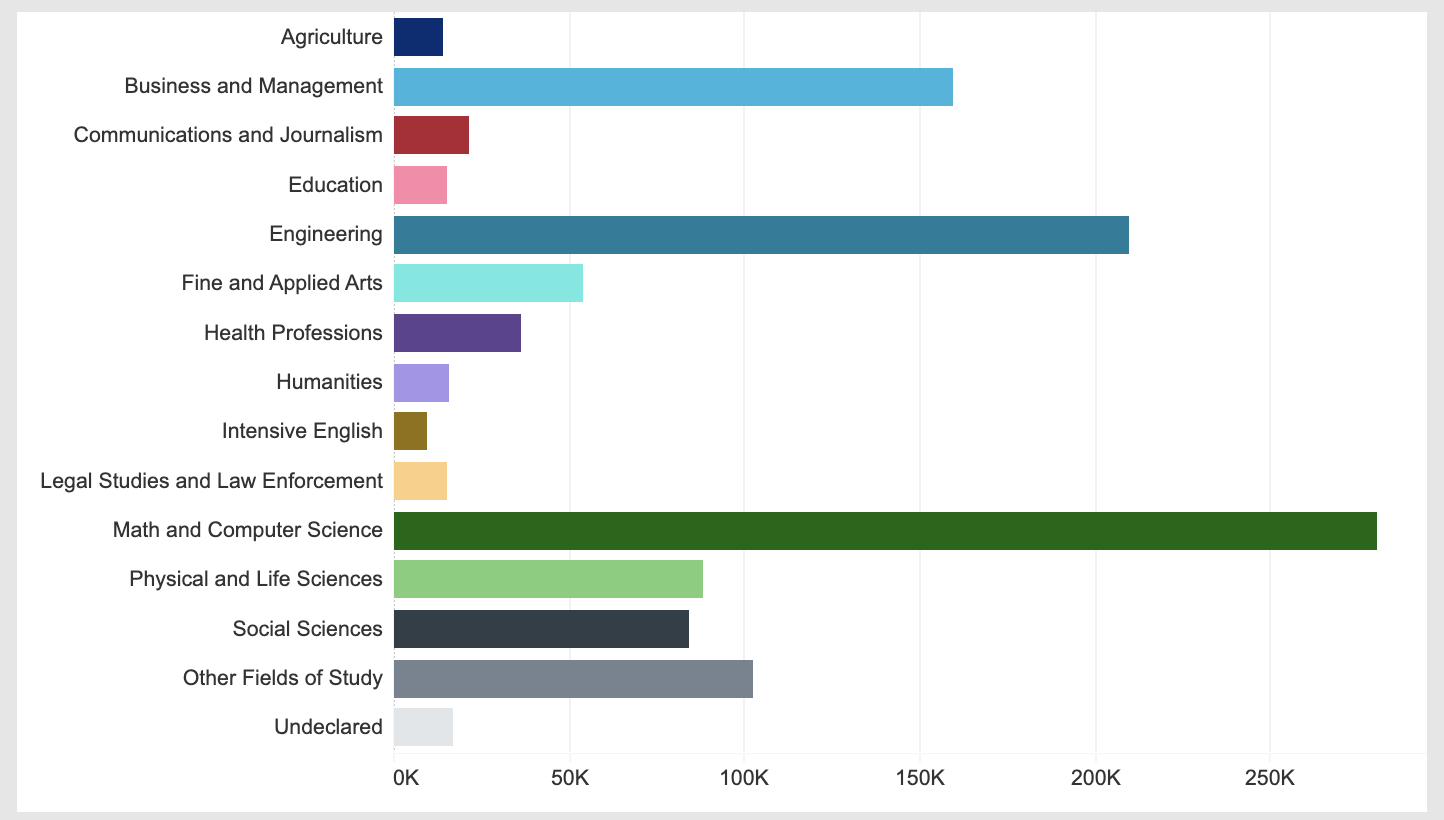Select the Legal Studies and Law Enforcement bar
This screenshot has height=820, width=1444.
[x=419, y=481]
